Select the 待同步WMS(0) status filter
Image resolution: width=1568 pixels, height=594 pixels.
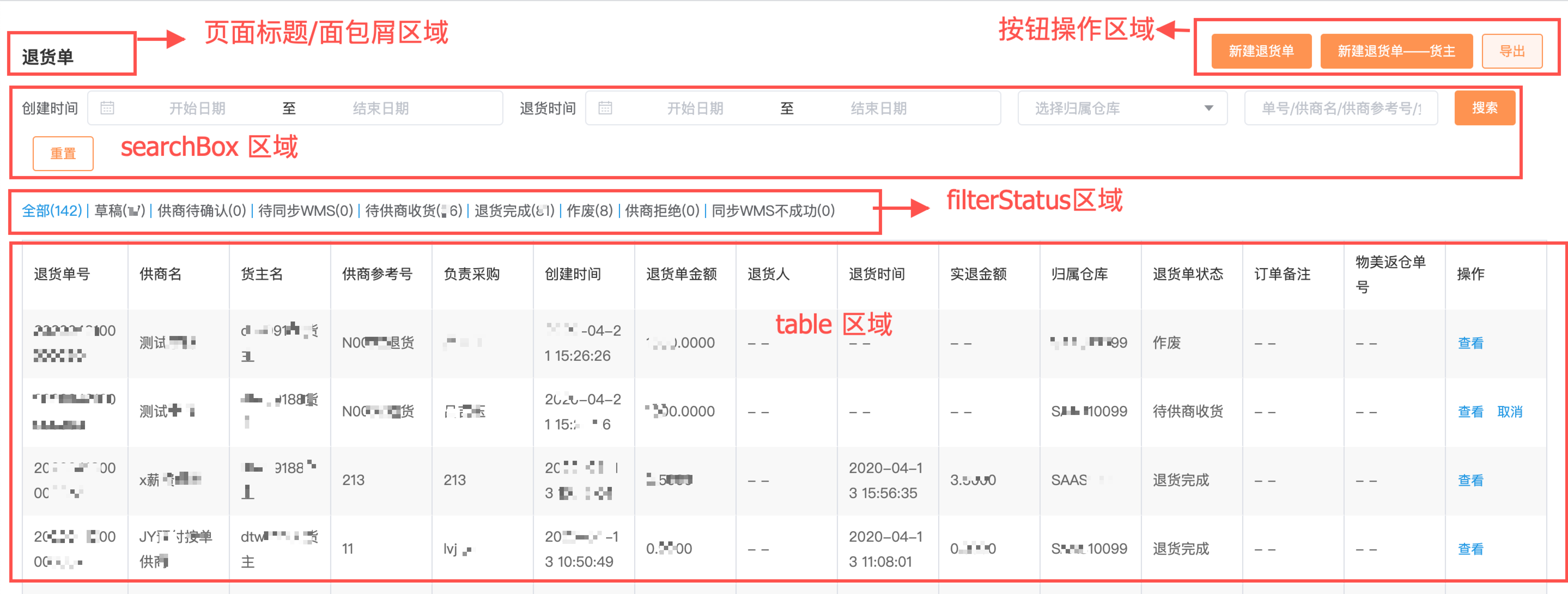coord(306,211)
